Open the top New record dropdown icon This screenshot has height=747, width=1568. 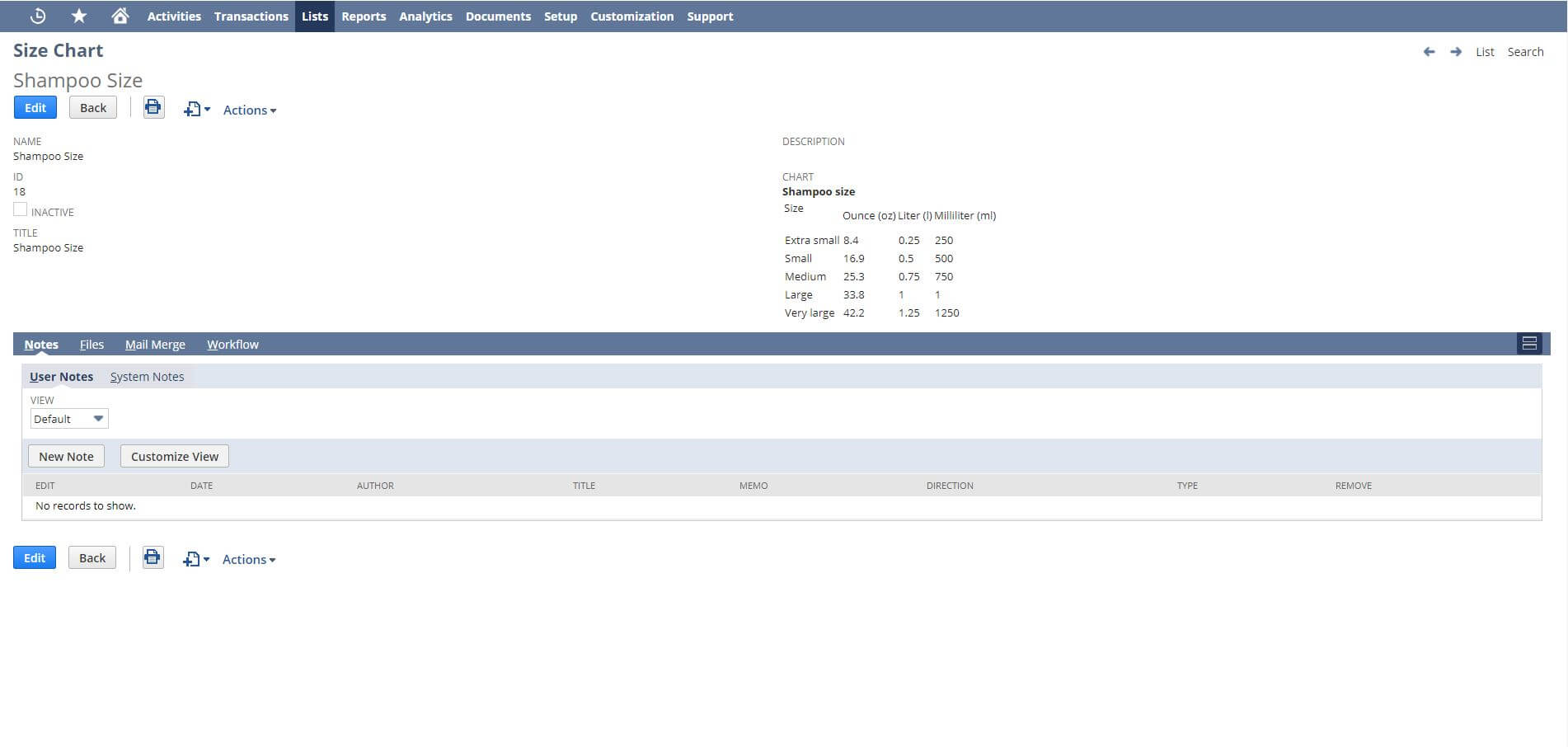[196, 109]
